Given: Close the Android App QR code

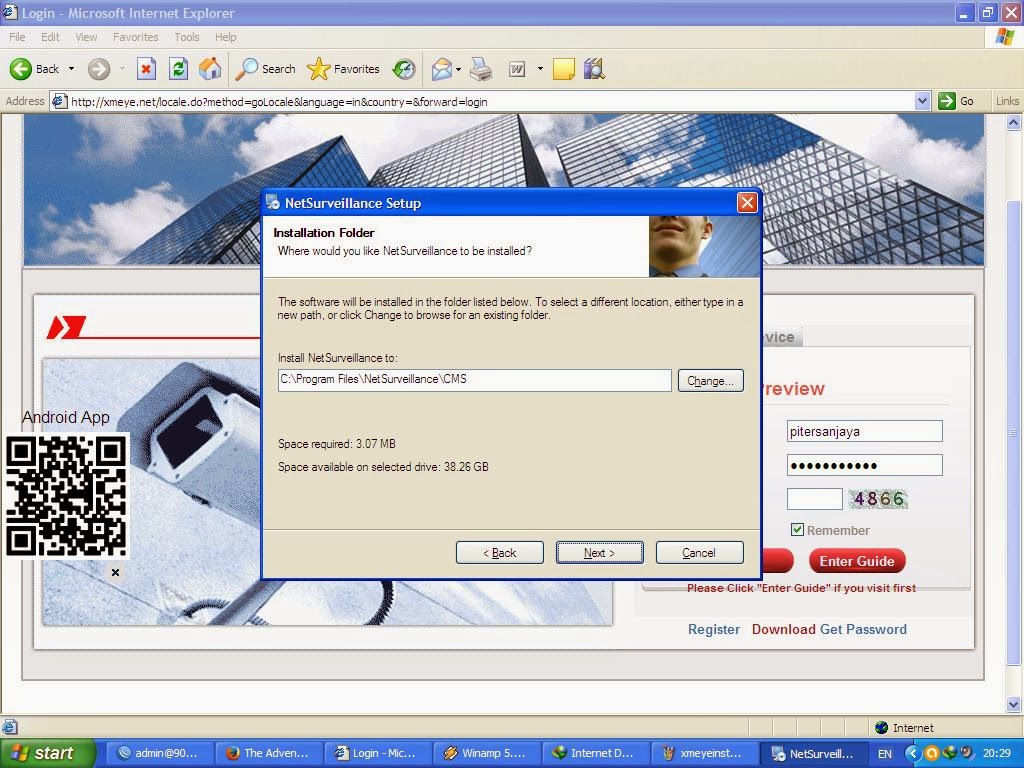Looking at the screenshot, I should pos(116,573).
